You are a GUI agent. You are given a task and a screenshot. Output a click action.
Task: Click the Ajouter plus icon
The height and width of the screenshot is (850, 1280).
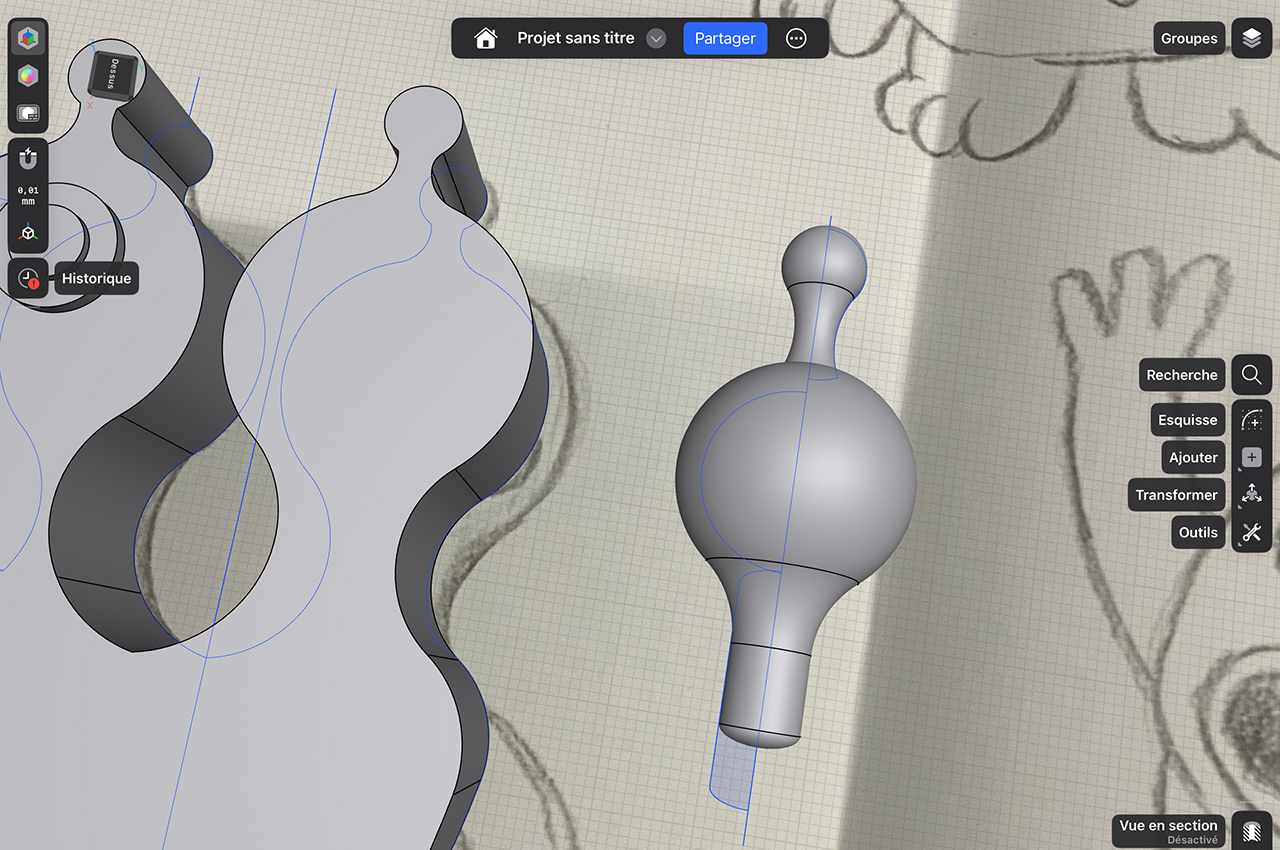(1251, 457)
